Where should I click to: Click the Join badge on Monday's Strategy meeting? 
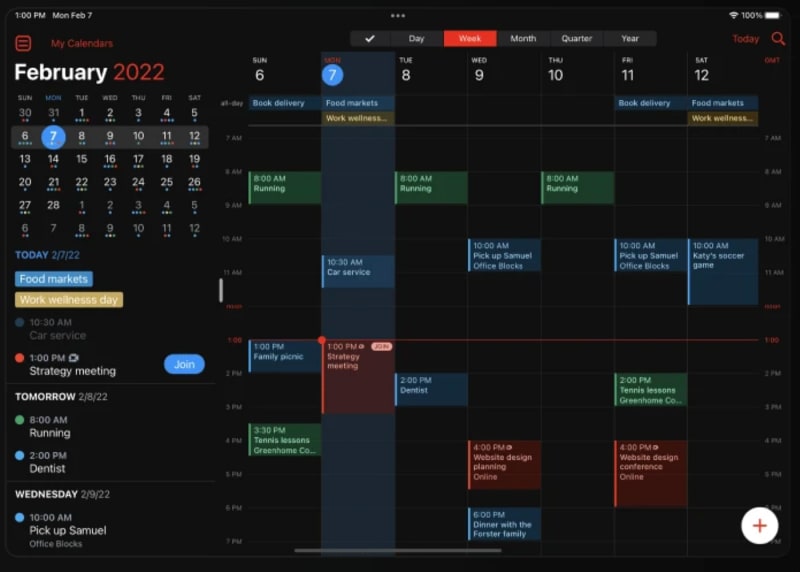[x=382, y=346]
